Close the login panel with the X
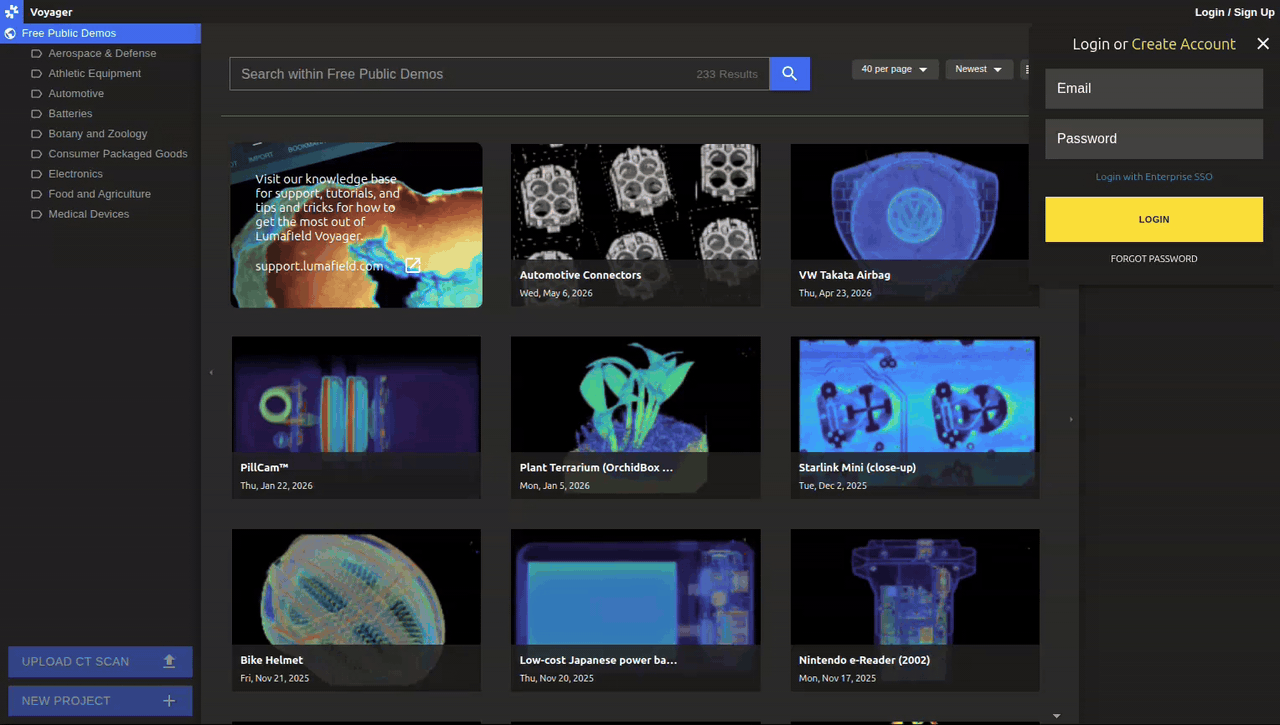 [1263, 44]
